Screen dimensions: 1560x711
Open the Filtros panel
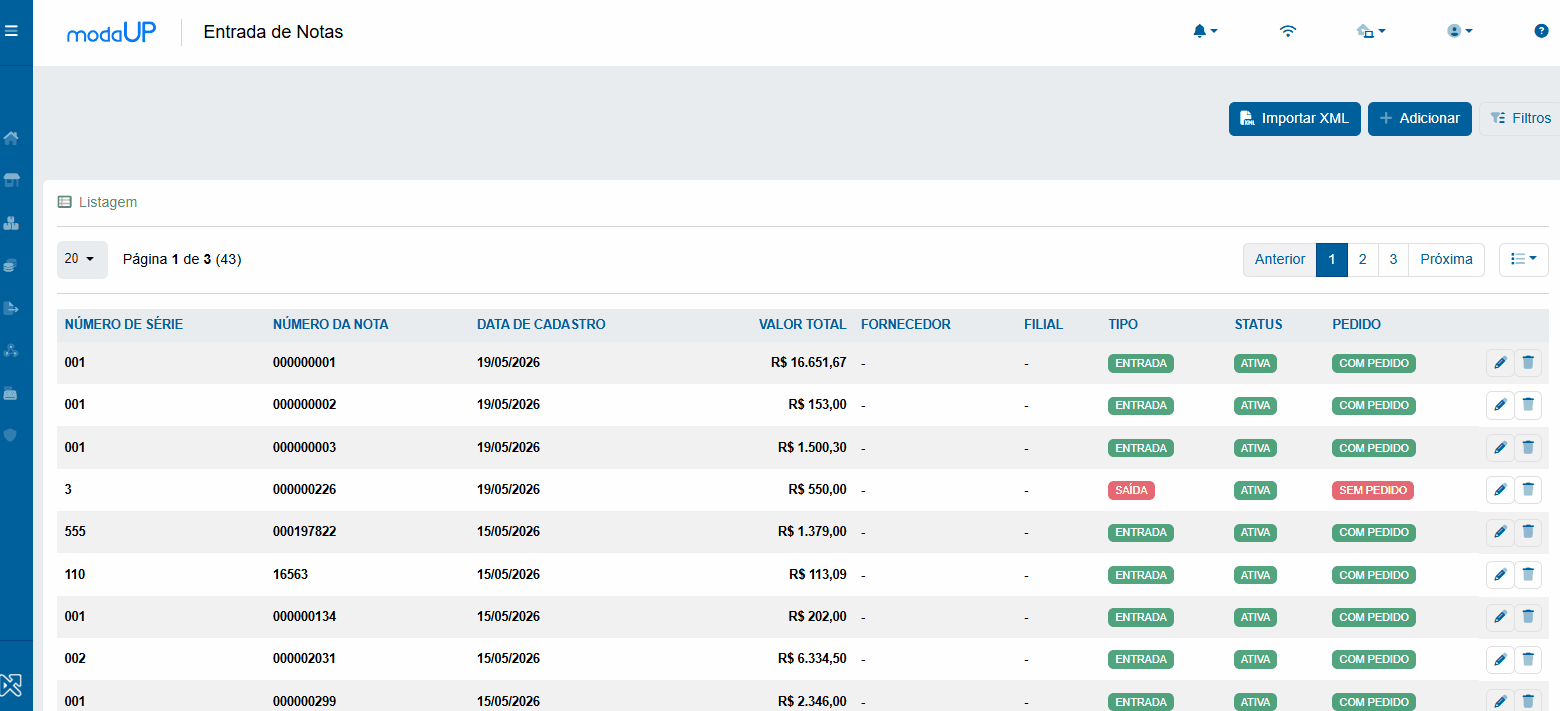point(1520,118)
